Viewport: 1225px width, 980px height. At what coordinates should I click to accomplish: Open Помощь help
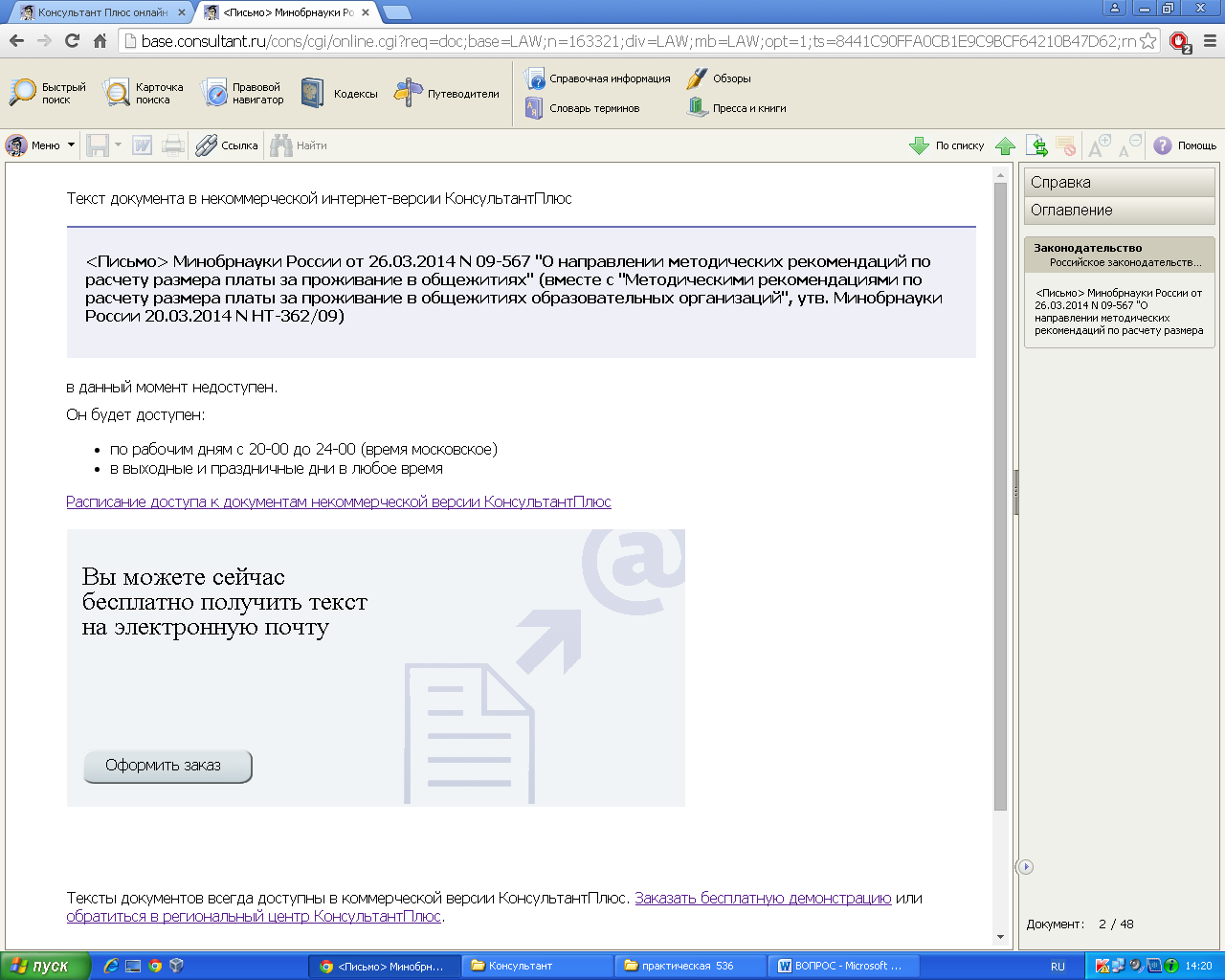[1185, 145]
